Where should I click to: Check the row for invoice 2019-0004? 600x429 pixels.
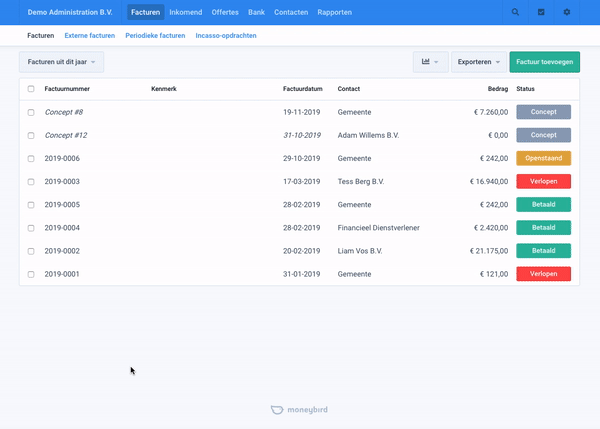point(31,228)
